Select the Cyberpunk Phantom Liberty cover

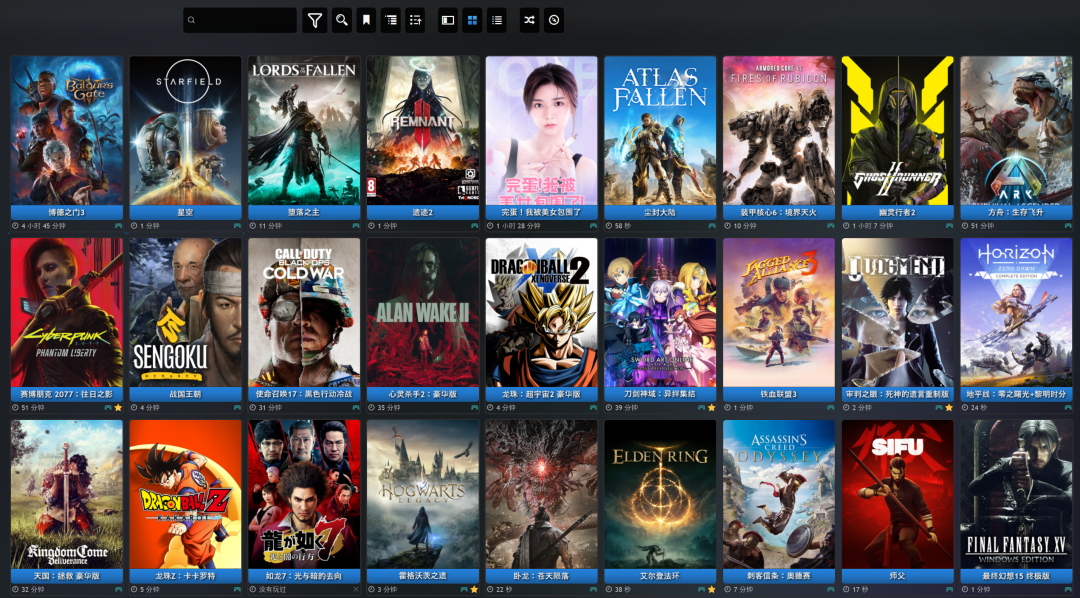point(67,313)
